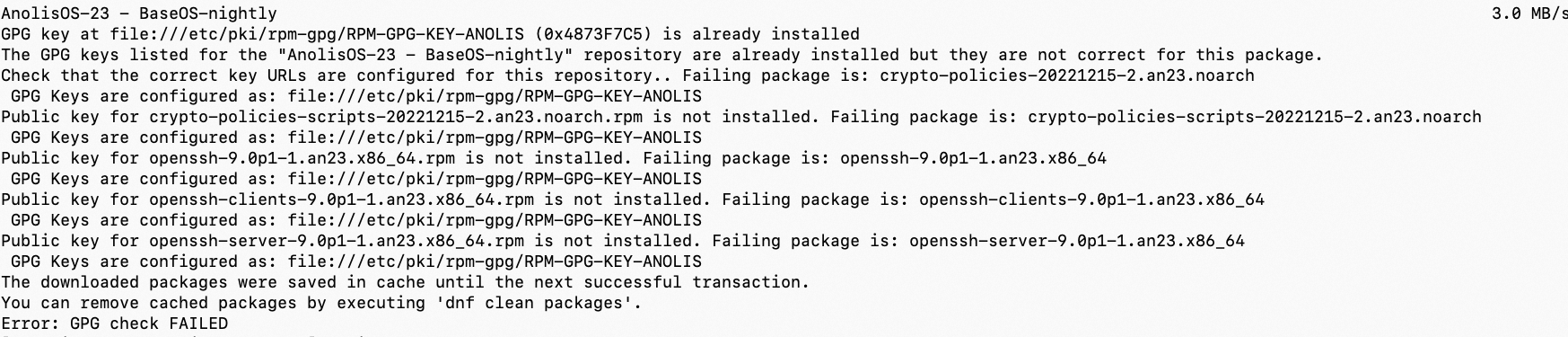This screenshot has width=1568, height=337.
Task: Click failing package crypto-policies-scripts-20221215-2.an23.noarch at line end
Action: click(1255, 117)
